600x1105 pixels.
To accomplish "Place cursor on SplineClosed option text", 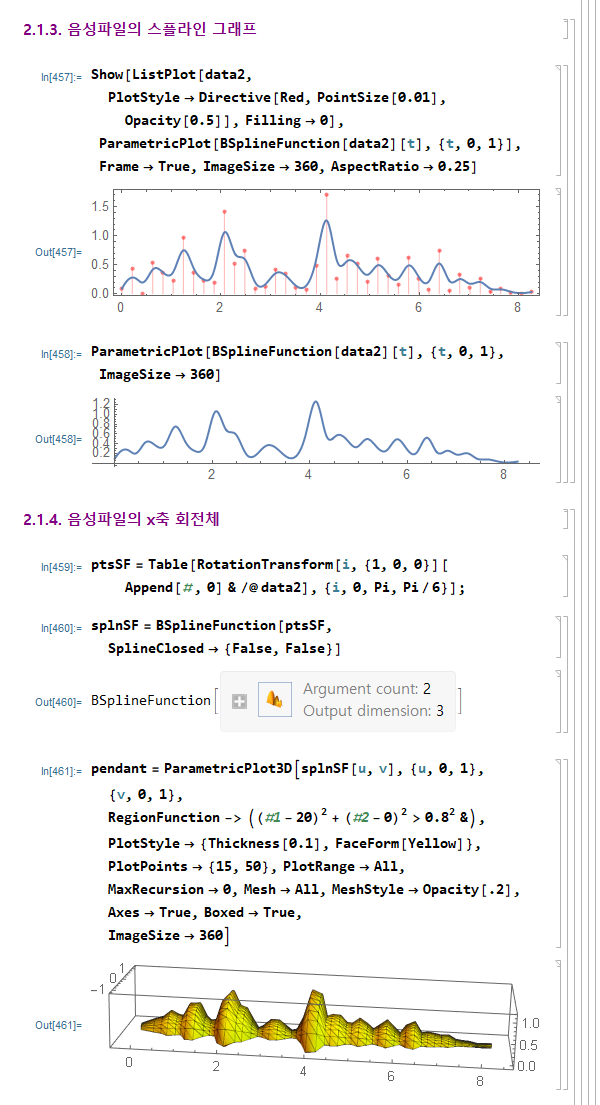I will [151, 649].
